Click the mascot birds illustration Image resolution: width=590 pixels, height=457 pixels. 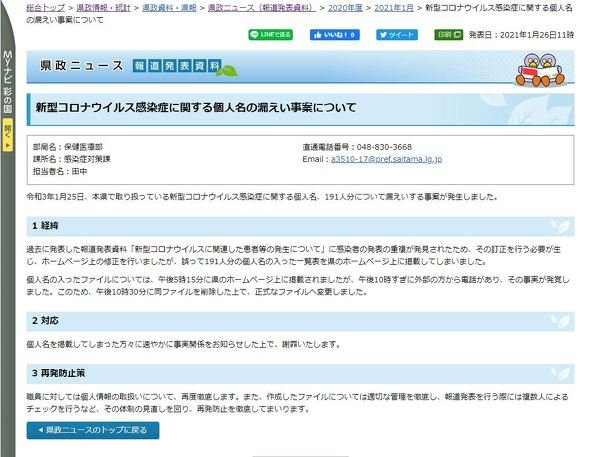click(540, 69)
